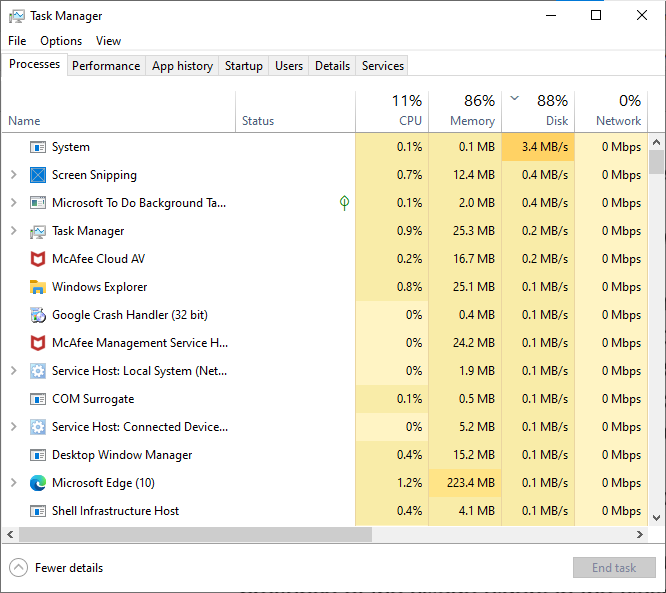Expand Service Host: Local System group
Image resolution: width=666 pixels, height=593 pixels.
coord(14,371)
